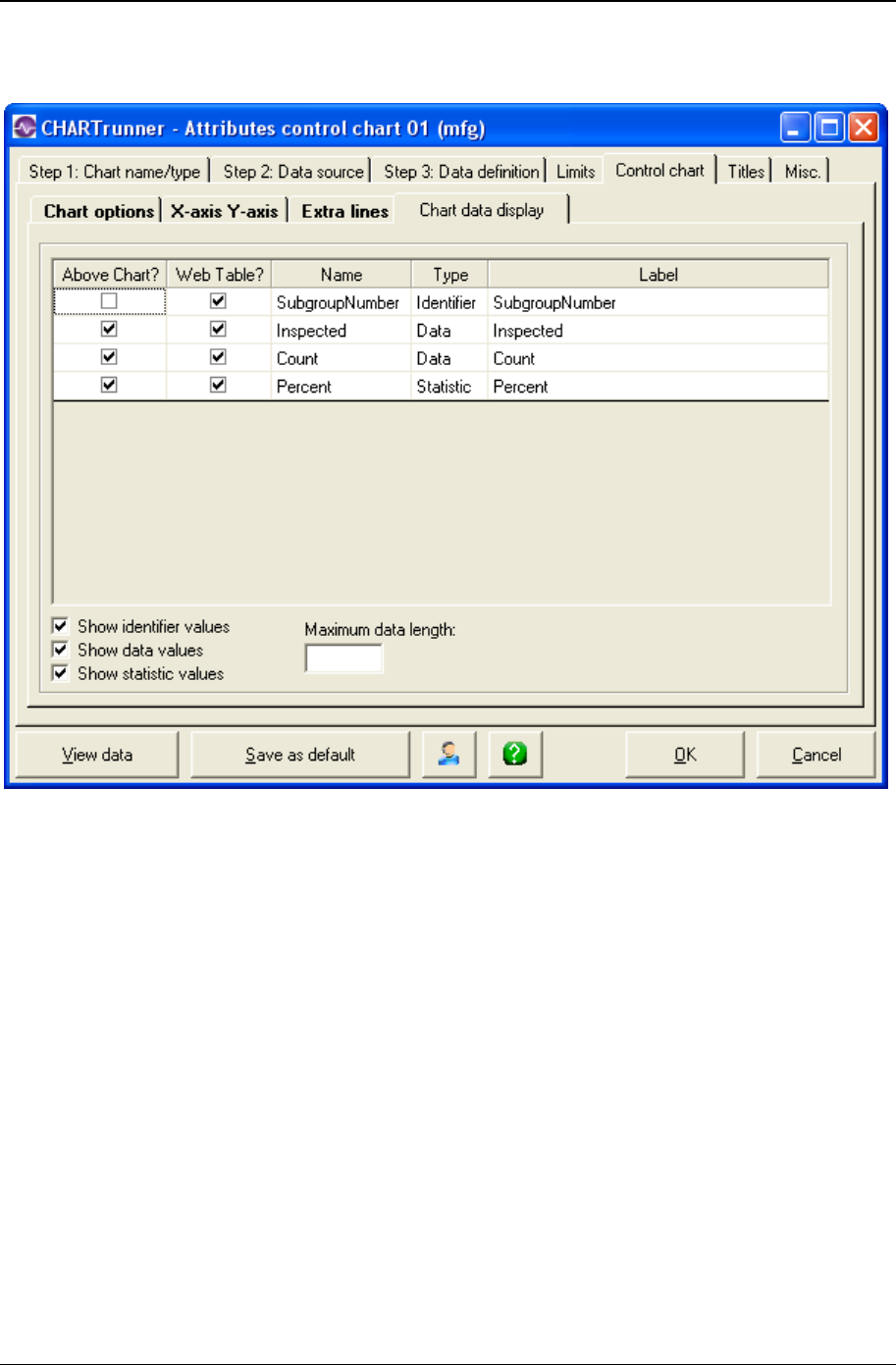896x1365 pixels.
Task: Select the SubgroupNumber name cell
Action: pyautogui.click(x=342, y=302)
